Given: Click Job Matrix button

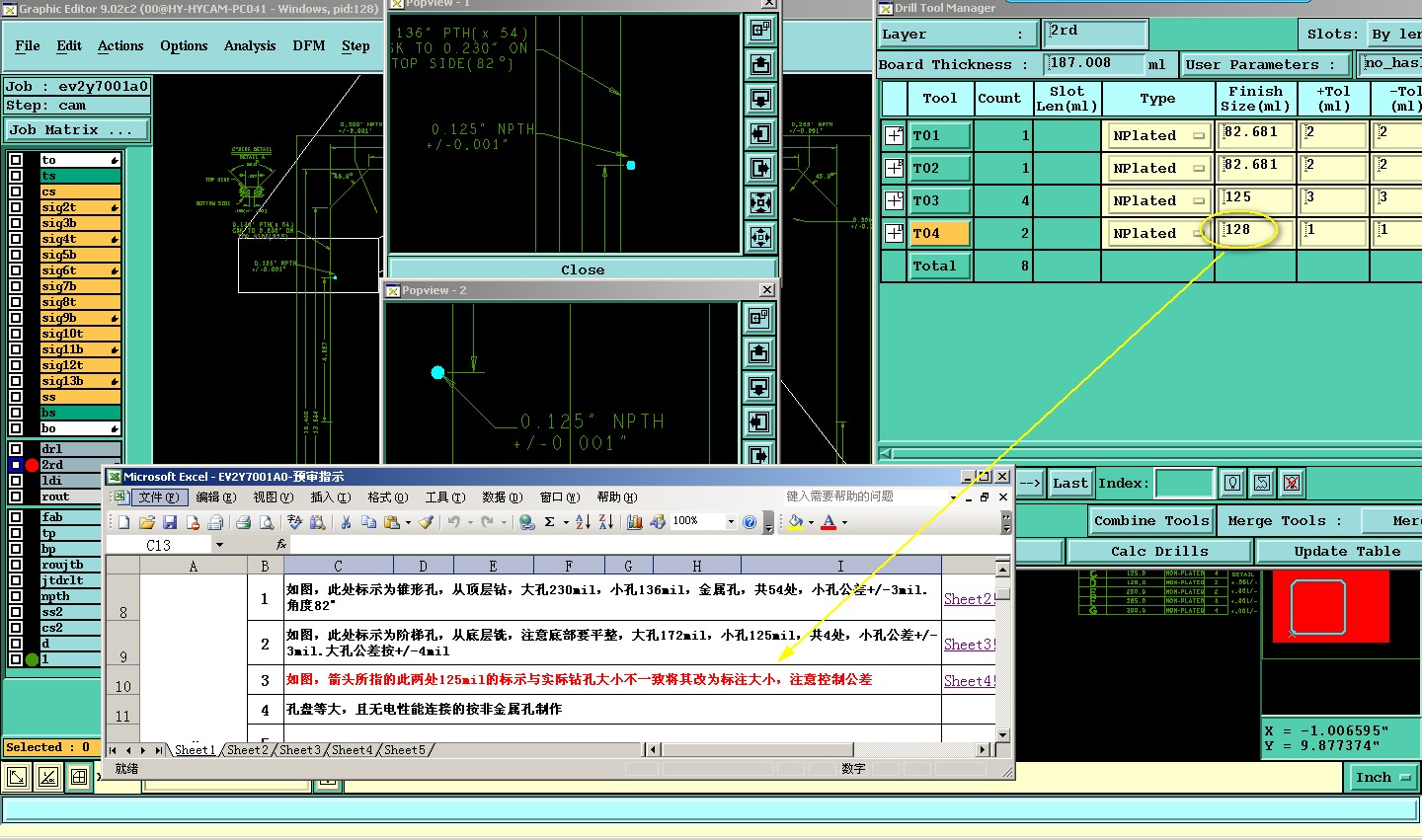Looking at the screenshot, I should pos(76,129).
